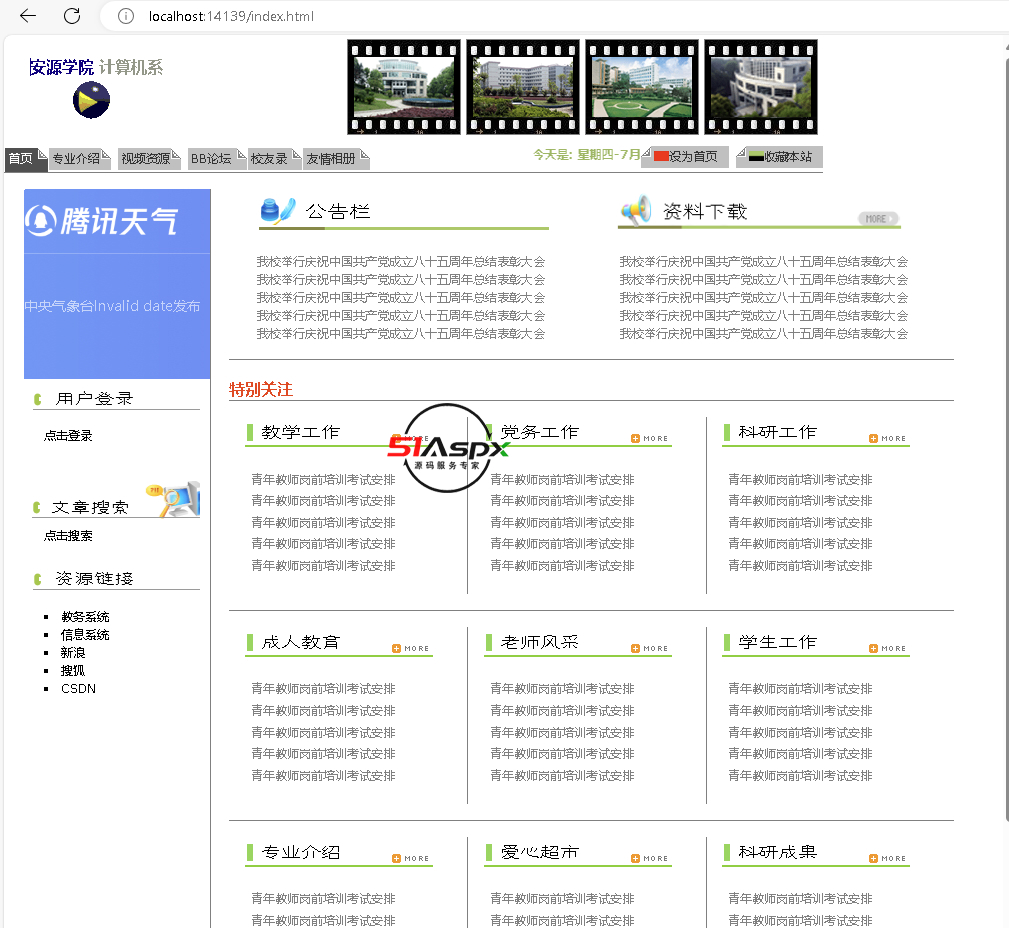
Task: Open MORE button in 资料下载 header
Action: (877, 219)
